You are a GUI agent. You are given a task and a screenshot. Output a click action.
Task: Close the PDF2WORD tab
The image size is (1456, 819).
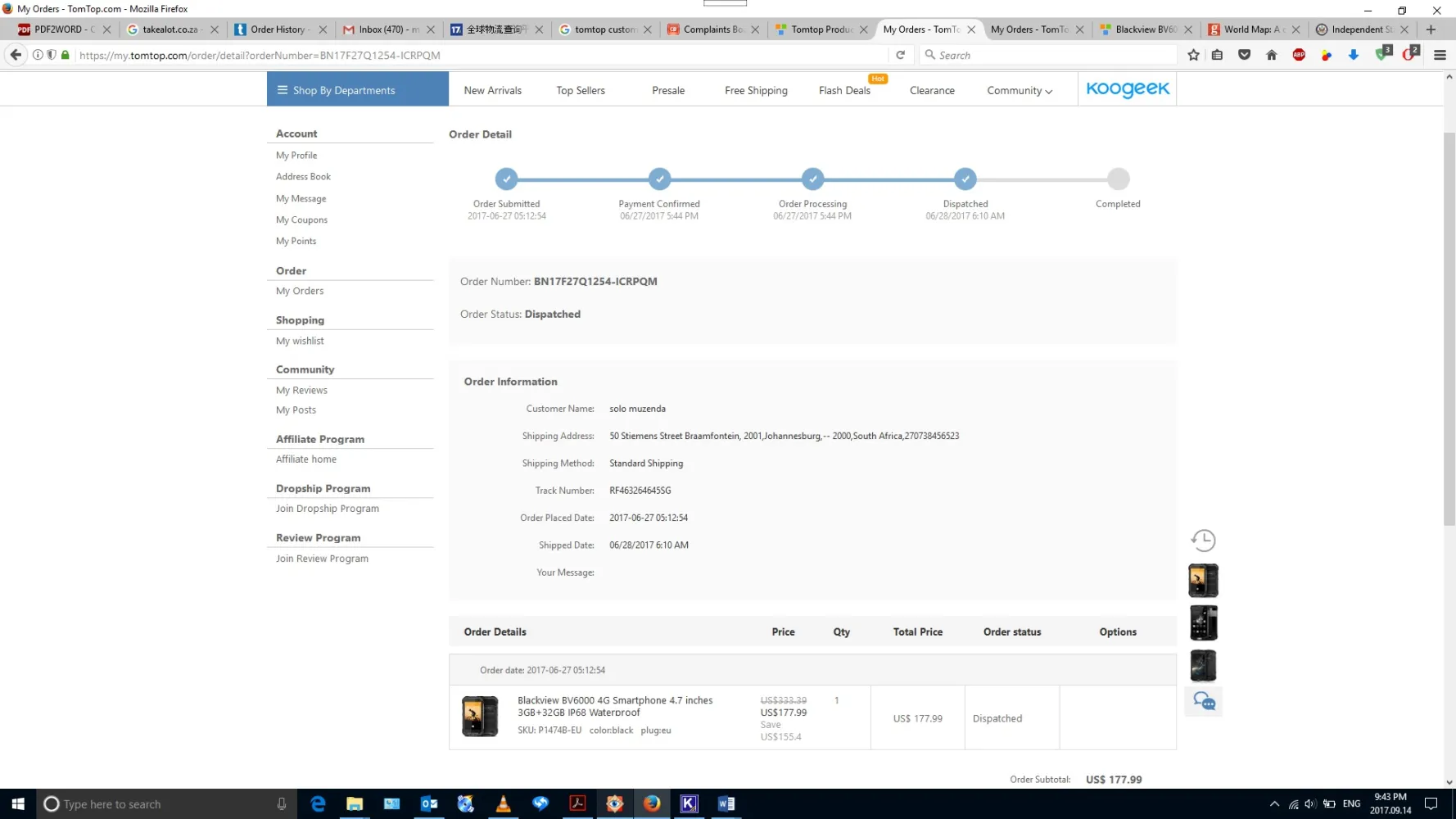coord(106,29)
